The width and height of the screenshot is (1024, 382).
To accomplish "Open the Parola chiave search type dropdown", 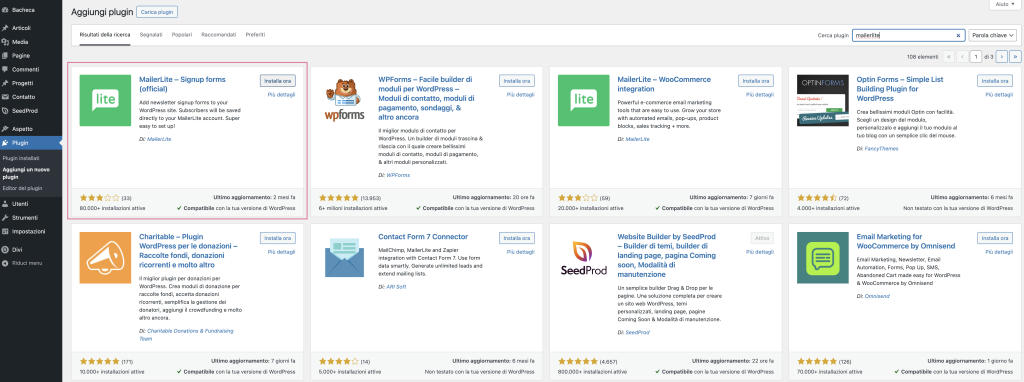I will tap(993, 35).
